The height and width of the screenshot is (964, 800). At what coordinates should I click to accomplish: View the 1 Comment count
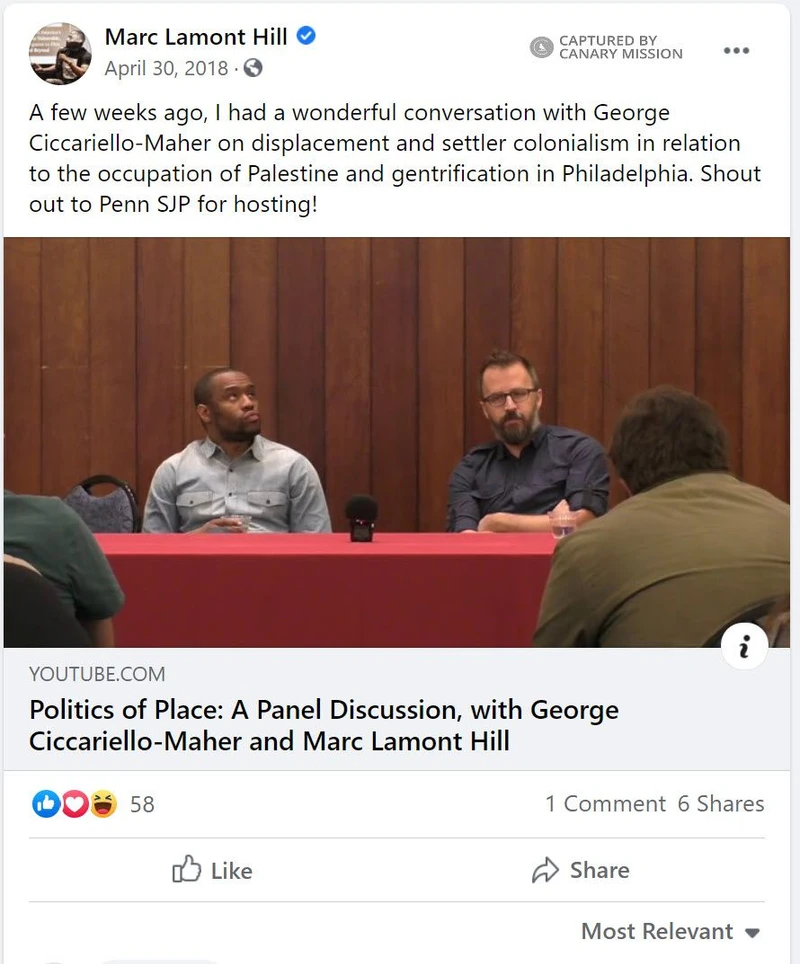[x=605, y=803]
